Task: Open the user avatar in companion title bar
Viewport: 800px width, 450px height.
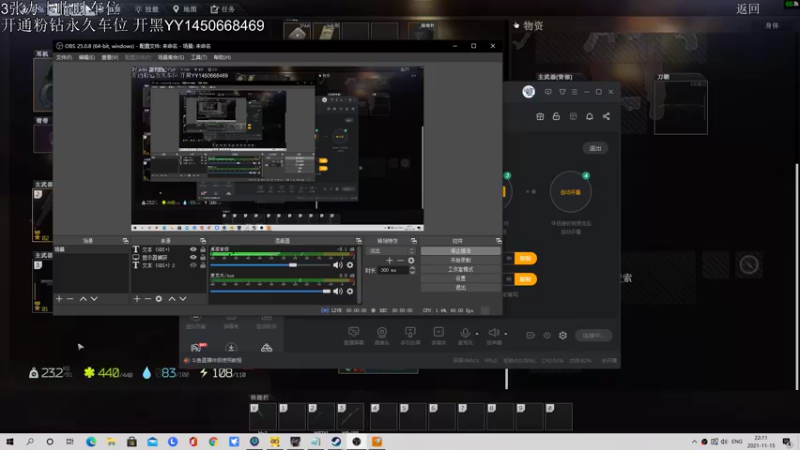Action: tap(529, 92)
